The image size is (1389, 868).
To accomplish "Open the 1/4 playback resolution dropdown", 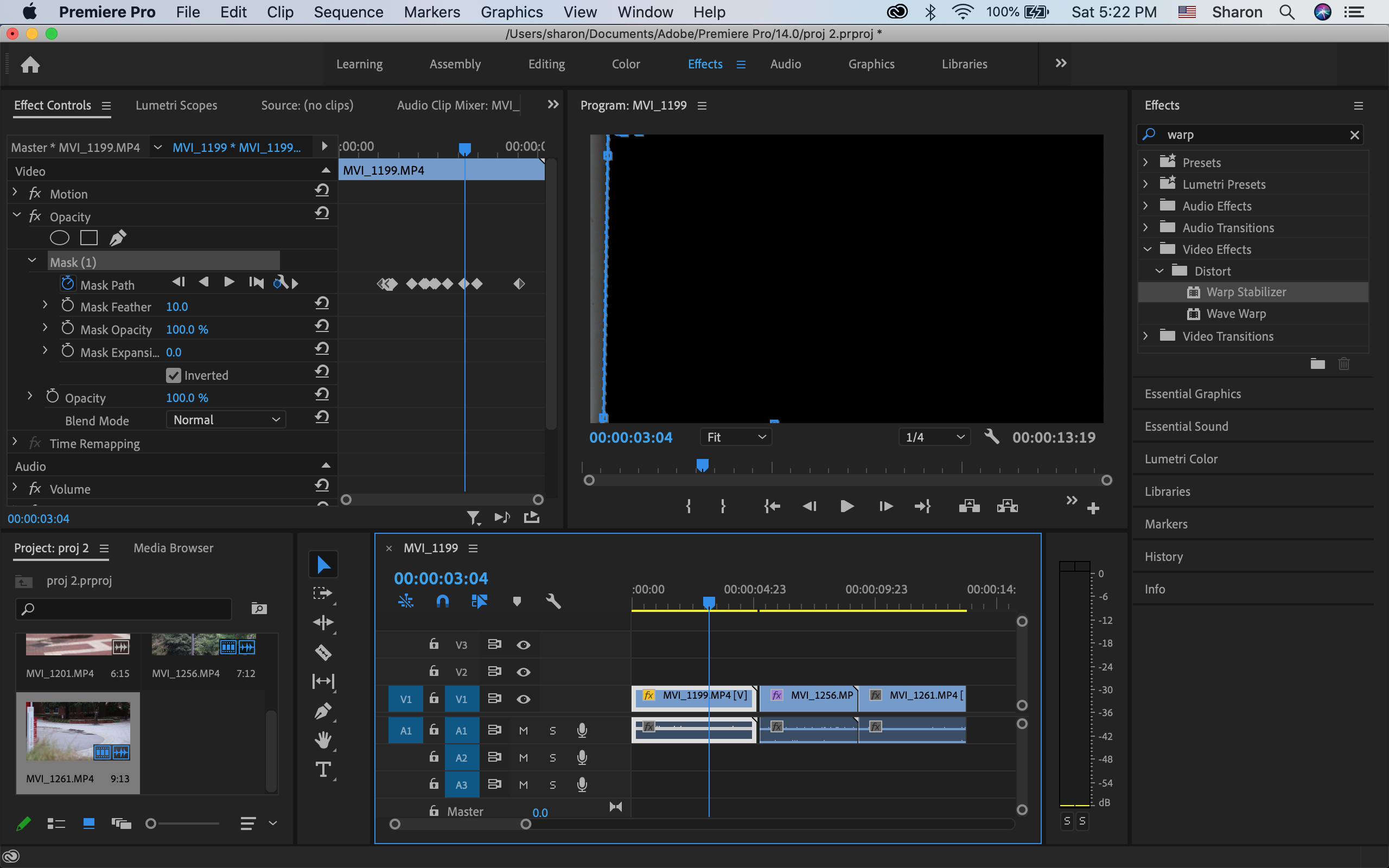I will [x=934, y=437].
